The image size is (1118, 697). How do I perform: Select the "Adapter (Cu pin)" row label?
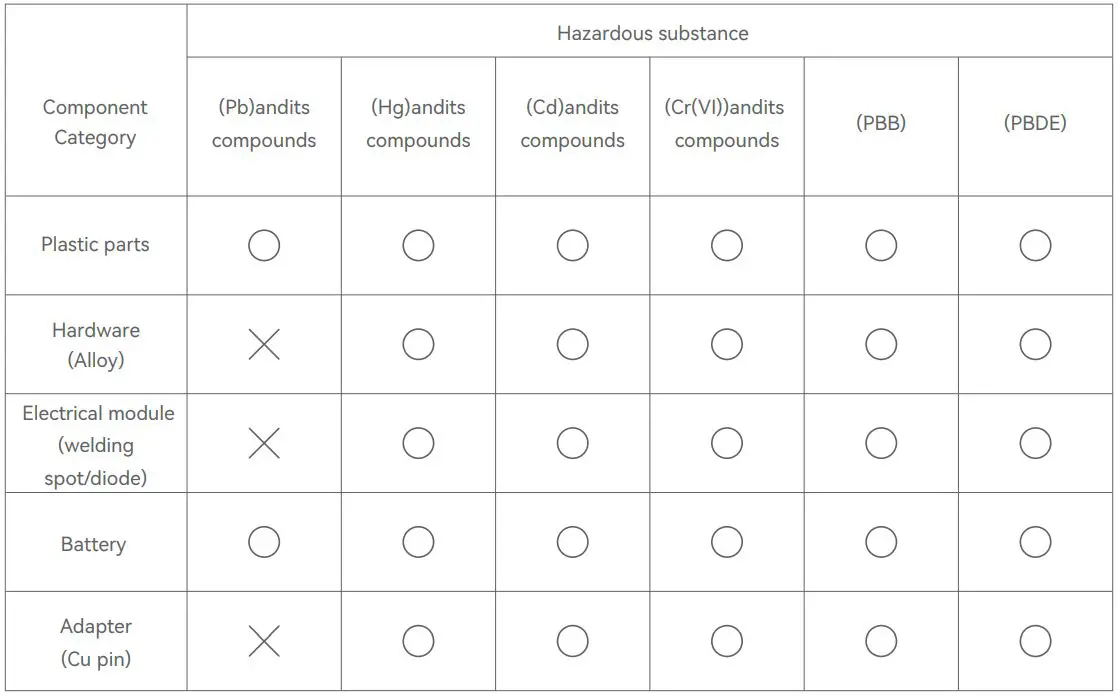point(96,642)
